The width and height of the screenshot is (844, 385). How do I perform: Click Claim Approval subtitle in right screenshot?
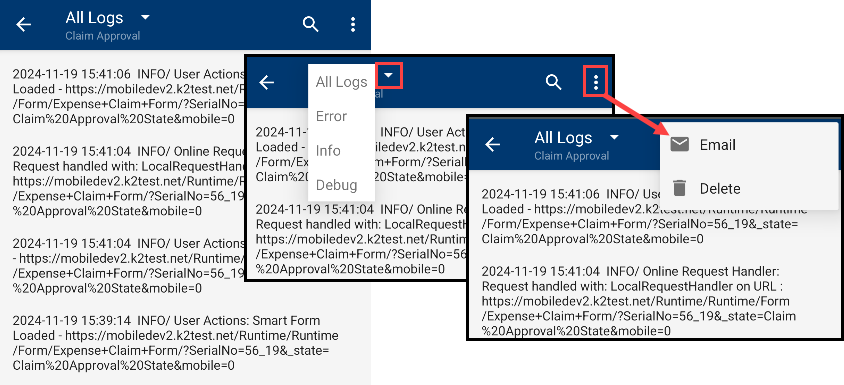pyautogui.click(x=571, y=156)
